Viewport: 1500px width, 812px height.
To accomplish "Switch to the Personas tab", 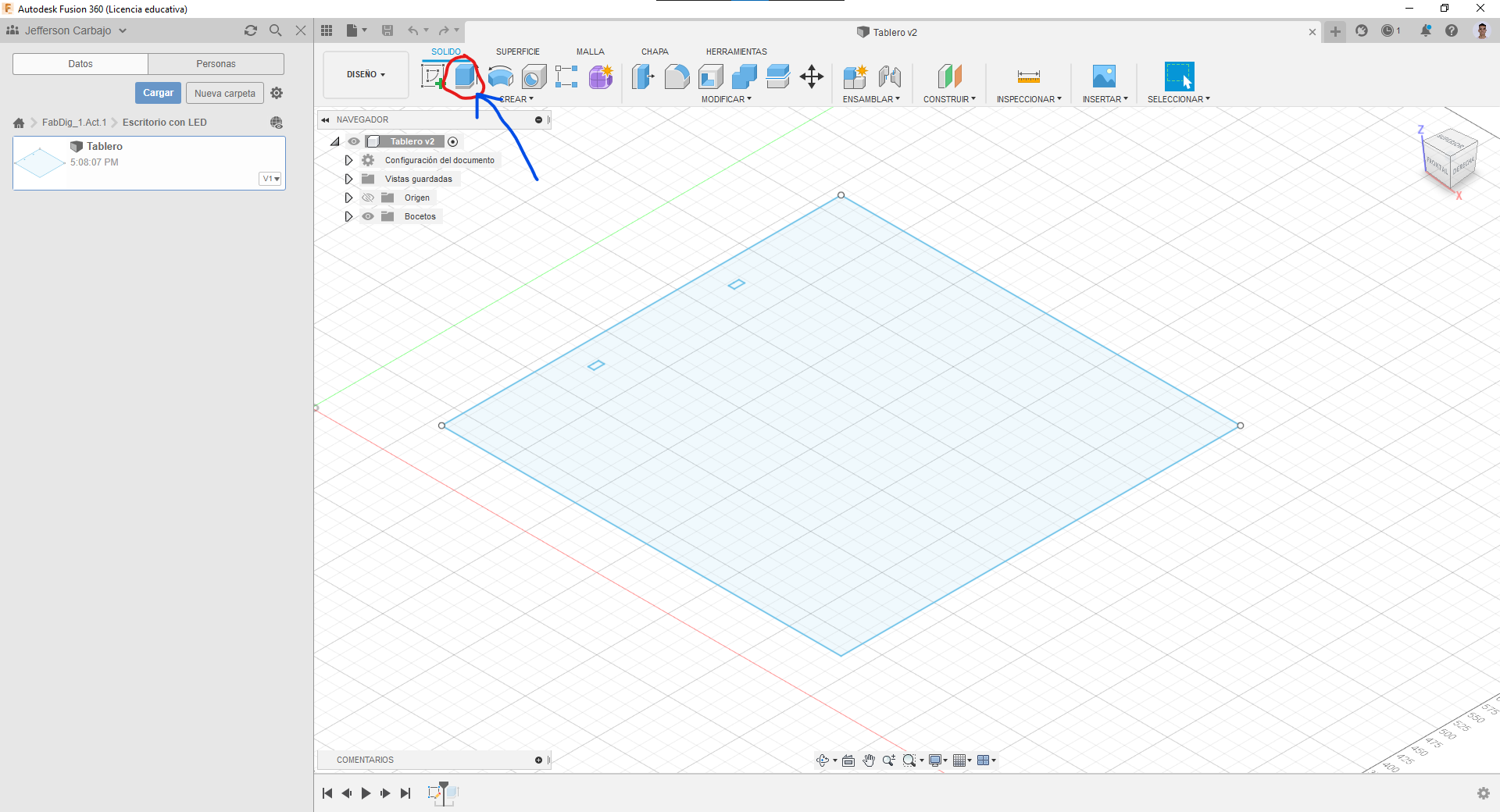I will coord(216,64).
